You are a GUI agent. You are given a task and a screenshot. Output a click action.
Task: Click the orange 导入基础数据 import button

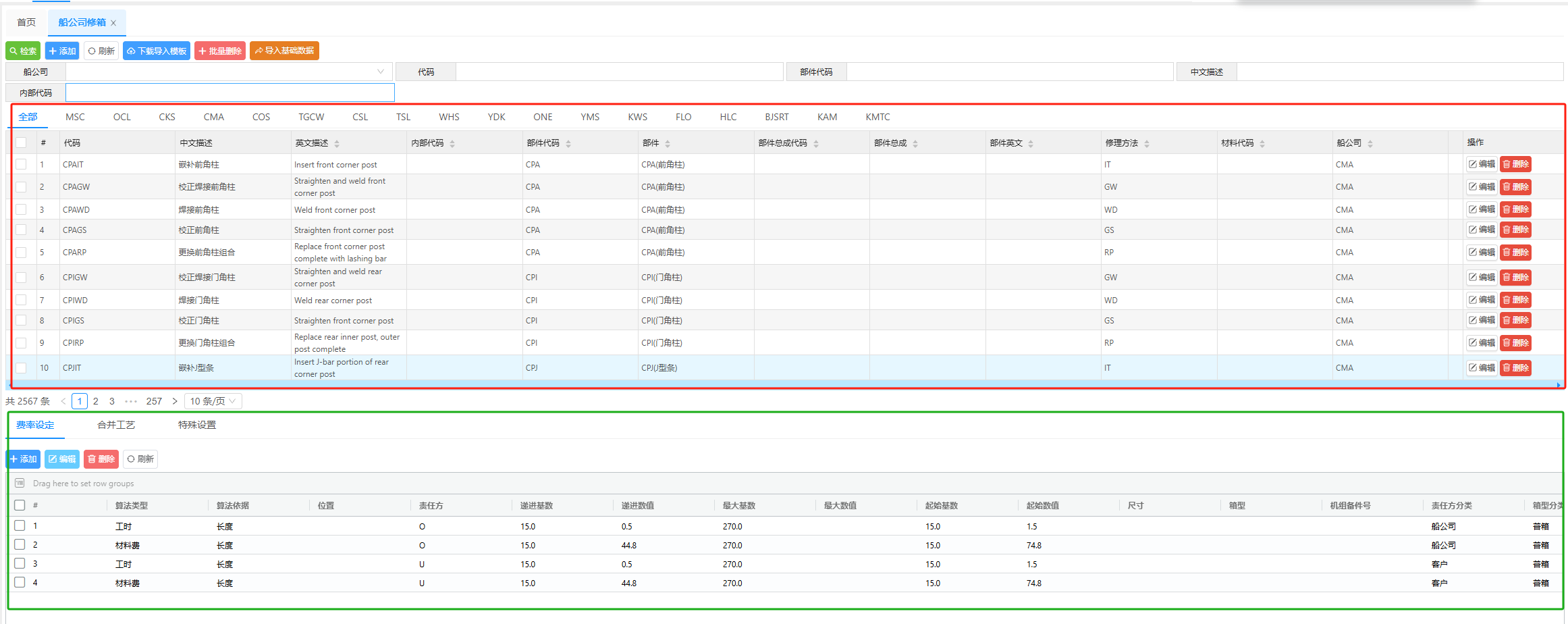click(x=284, y=51)
